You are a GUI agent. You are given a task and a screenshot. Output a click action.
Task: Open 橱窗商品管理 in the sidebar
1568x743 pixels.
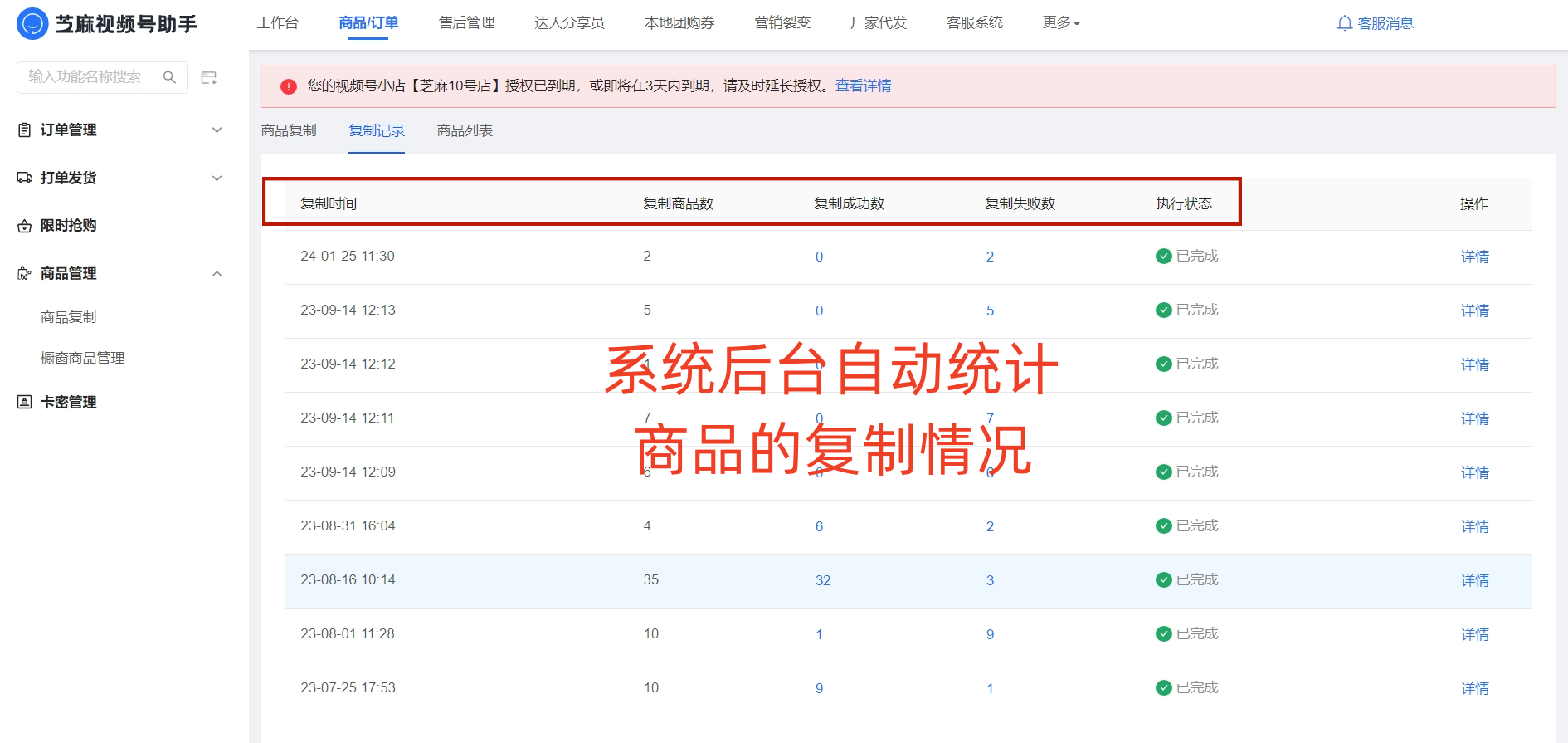click(x=83, y=358)
